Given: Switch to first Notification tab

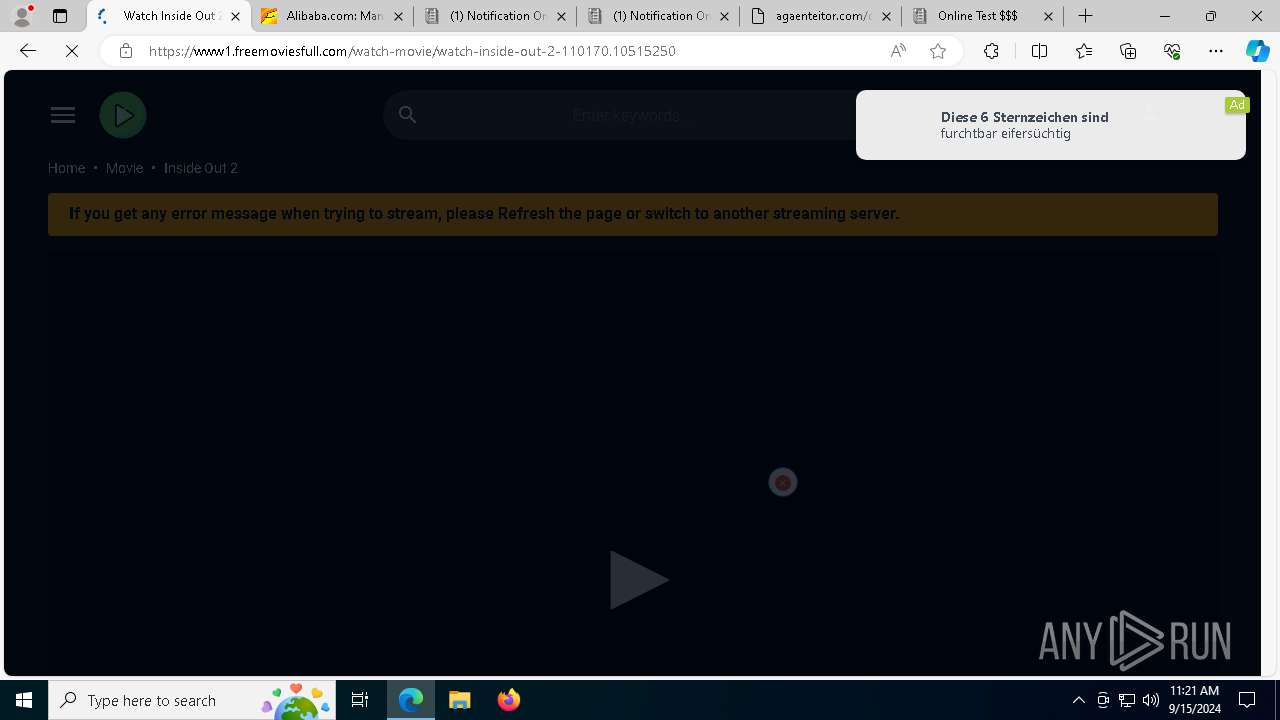Looking at the screenshot, I should point(494,16).
